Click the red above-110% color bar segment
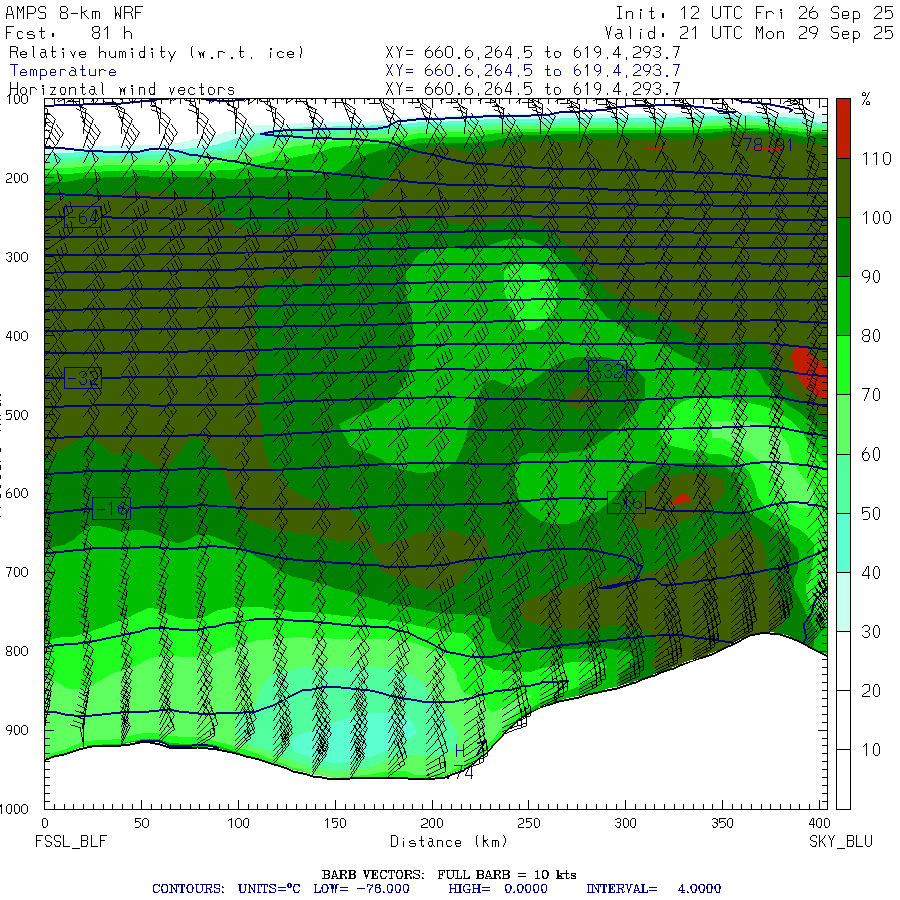This screenshot has height=900, width=900. (x=843, y=128)
